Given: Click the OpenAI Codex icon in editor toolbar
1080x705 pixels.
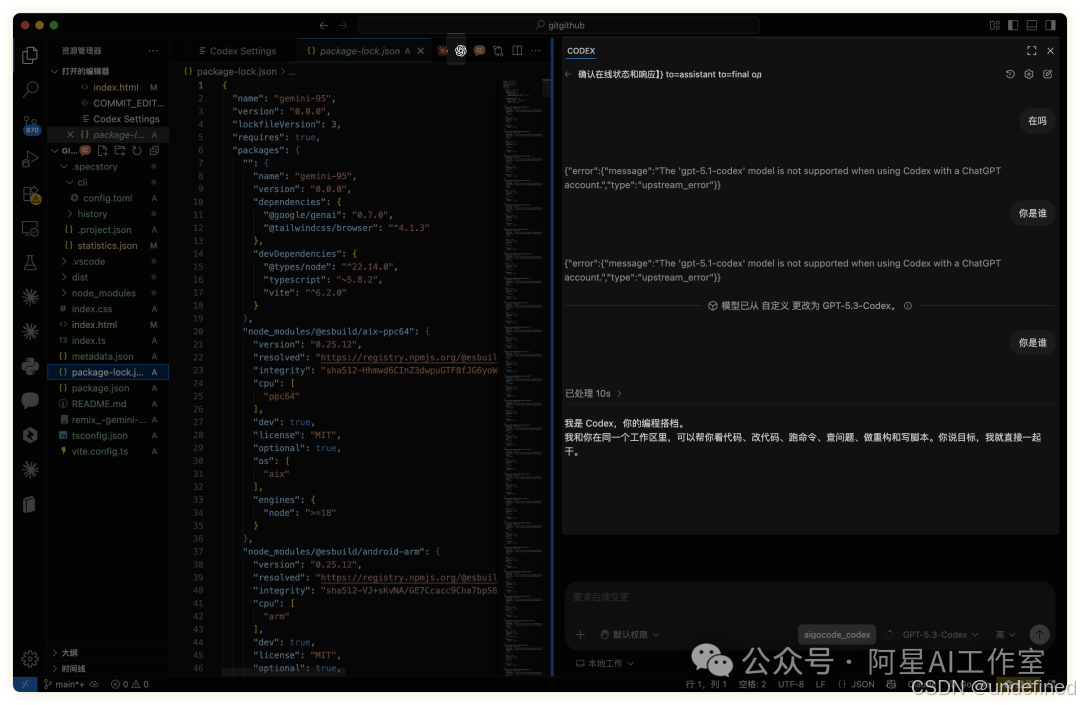Looking at the screenshot, I should (x=461, y=51).
